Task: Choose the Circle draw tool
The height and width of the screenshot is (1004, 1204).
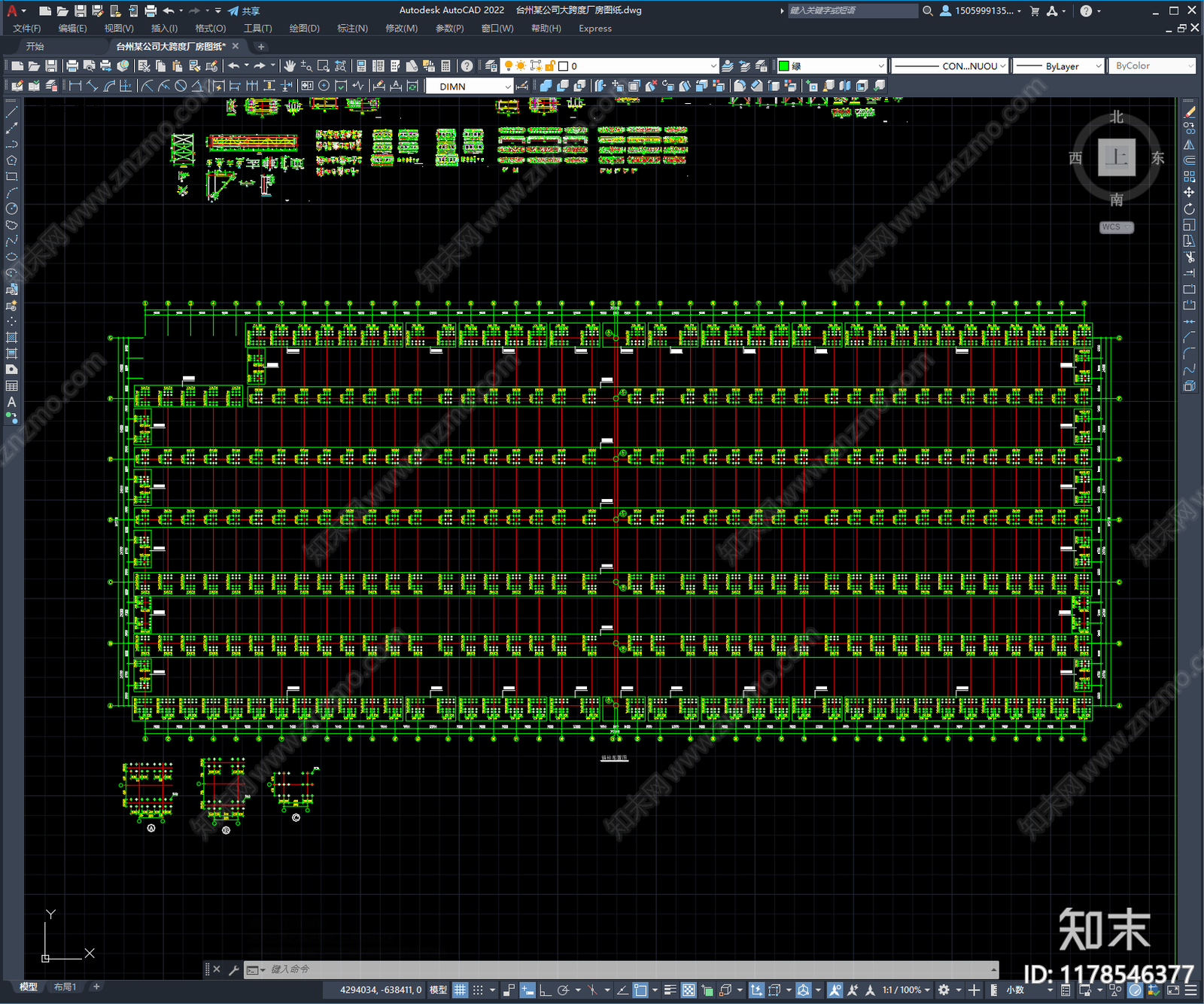Action: [12, 208]
